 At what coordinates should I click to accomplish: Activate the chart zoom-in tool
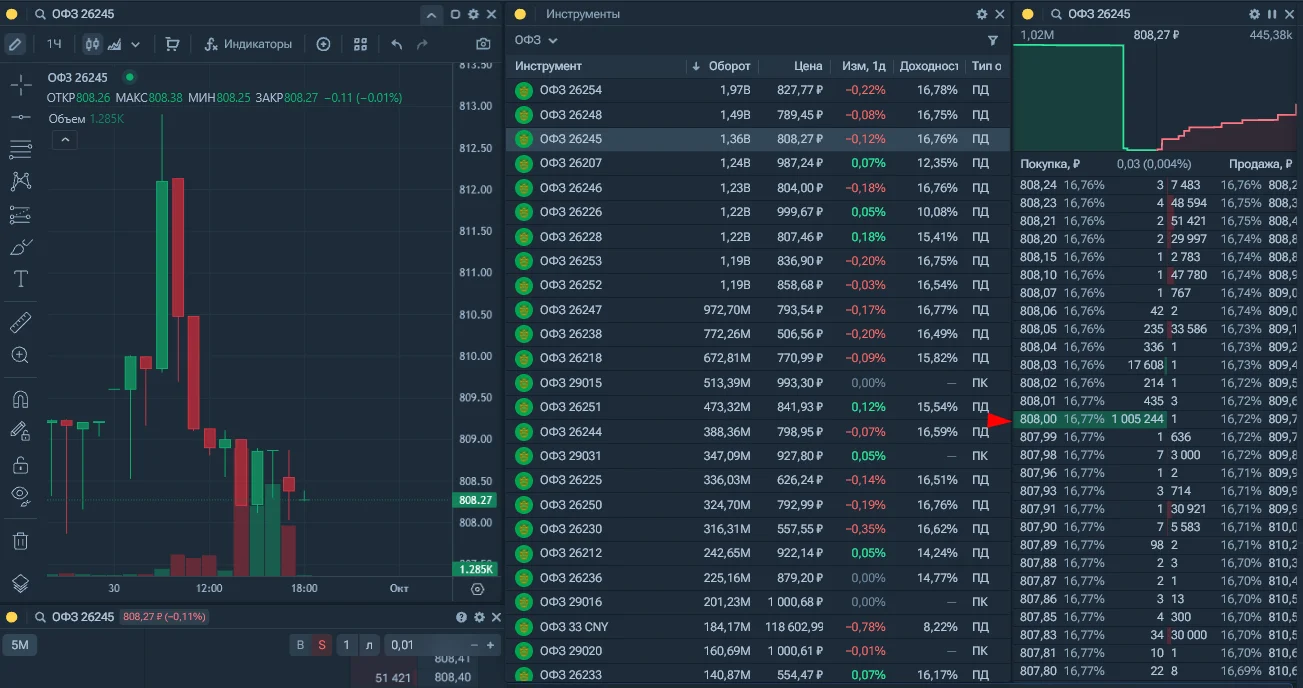(x=20, y=355)
